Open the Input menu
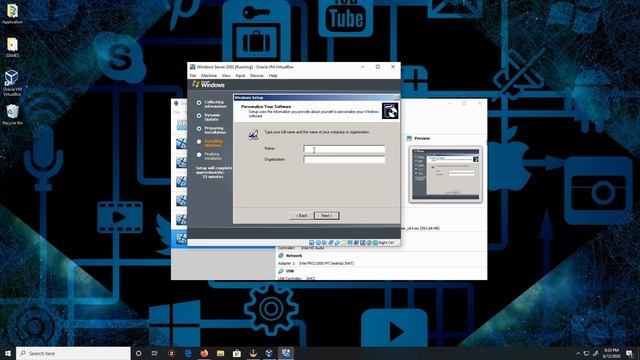Screen dimensions: 640x360 pyautogui.click(x=240, y=76)
